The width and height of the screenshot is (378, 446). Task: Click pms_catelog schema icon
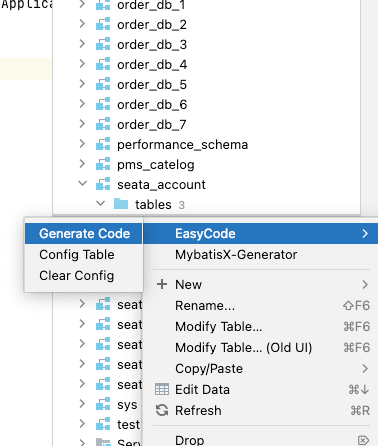103,164
